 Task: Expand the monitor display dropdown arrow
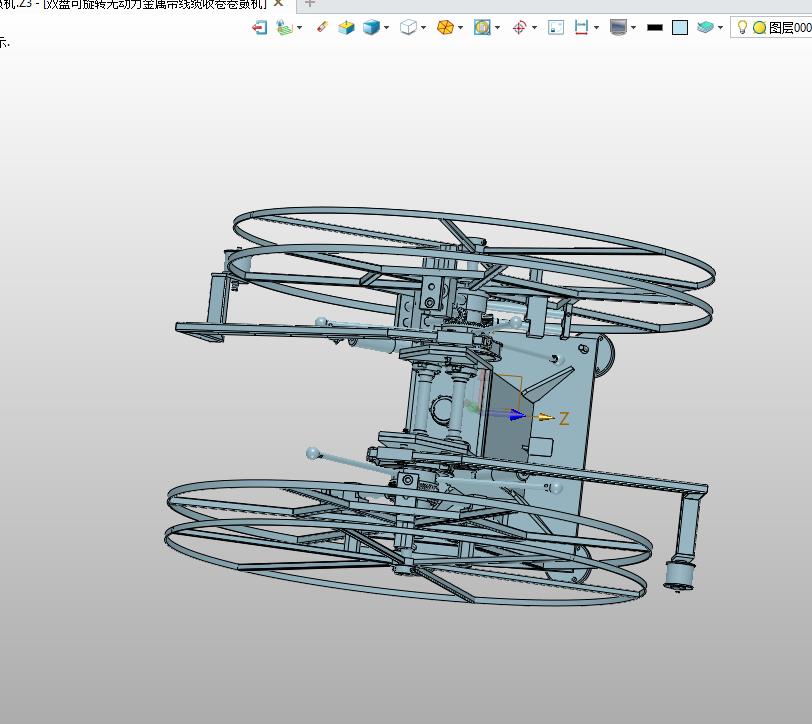[633, 28]
